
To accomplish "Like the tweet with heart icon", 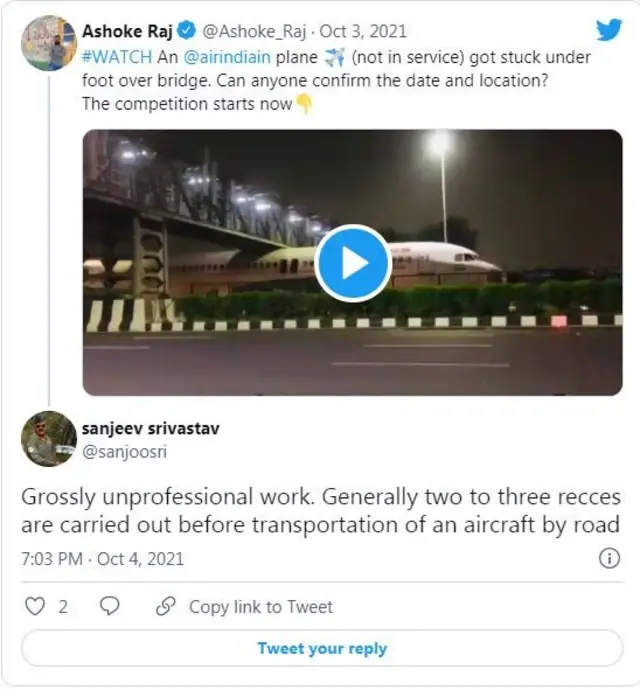I will 35,606.
